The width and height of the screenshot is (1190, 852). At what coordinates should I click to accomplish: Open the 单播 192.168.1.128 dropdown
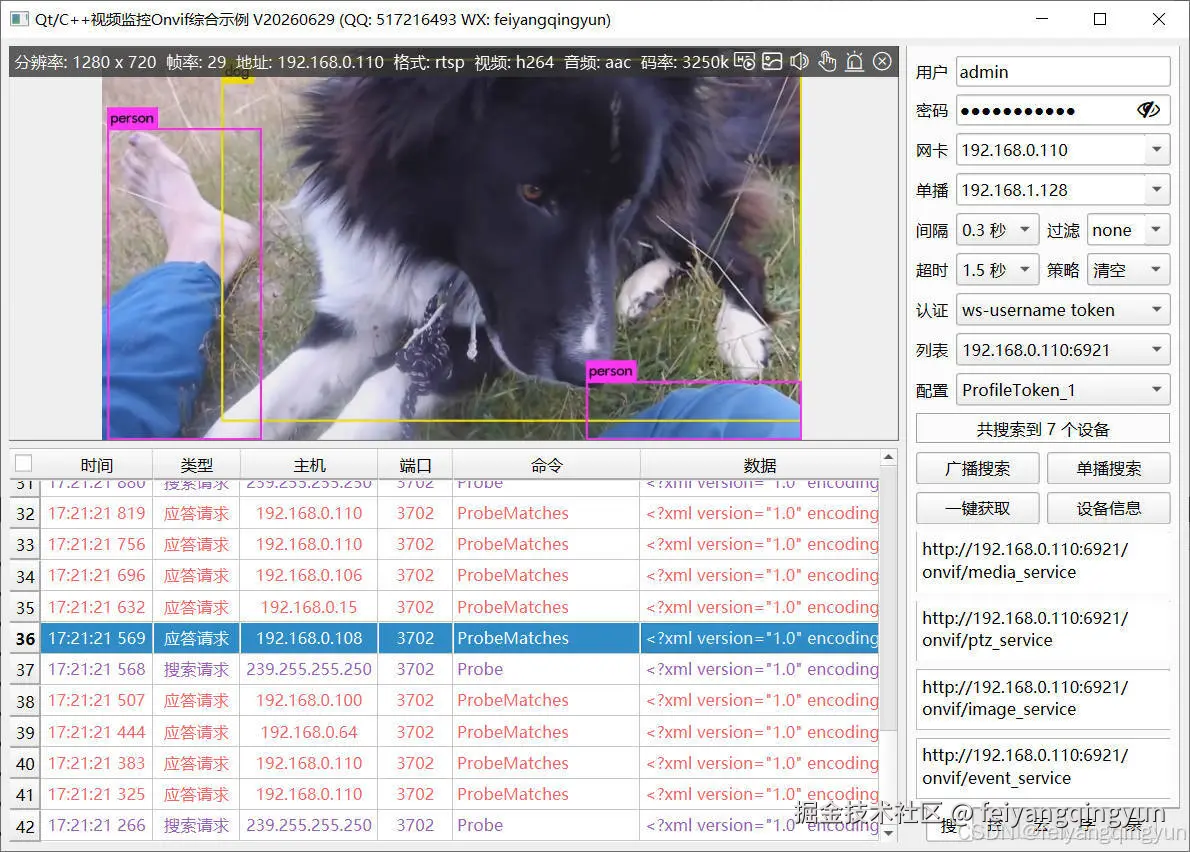[x=1062, y=190]
